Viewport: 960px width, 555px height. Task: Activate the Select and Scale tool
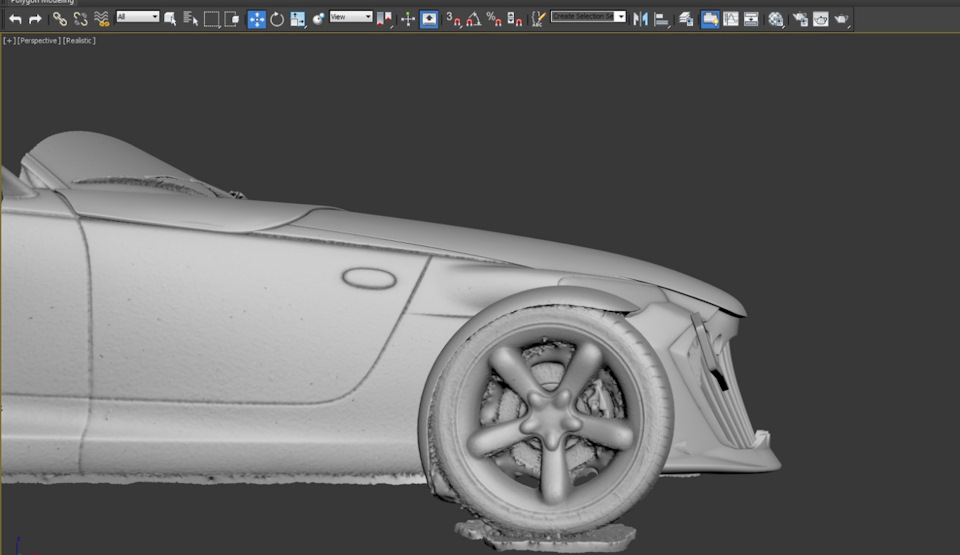coord(298,19)
